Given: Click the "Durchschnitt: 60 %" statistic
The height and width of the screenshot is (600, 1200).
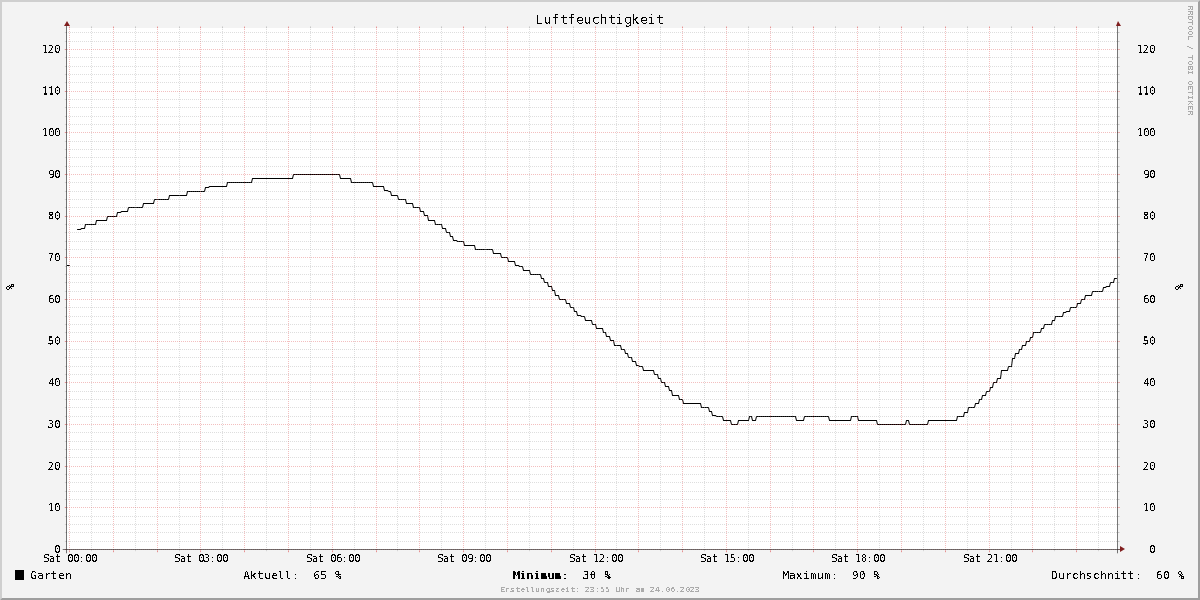Looking at the screenshot, I should (x=1117, y=575).
